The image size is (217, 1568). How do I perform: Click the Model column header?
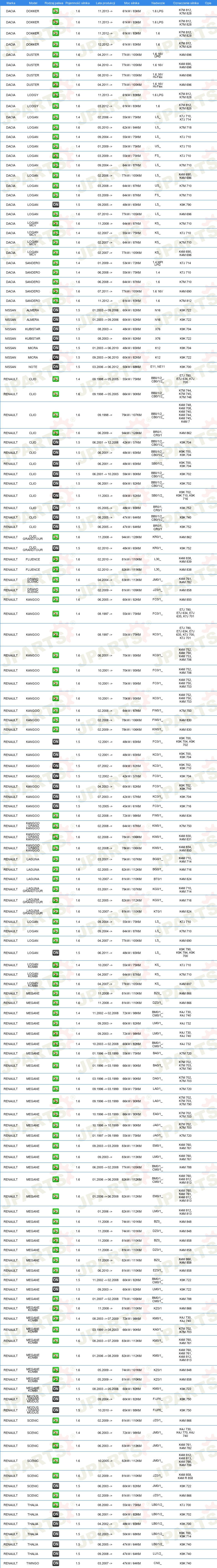(33, 2)
